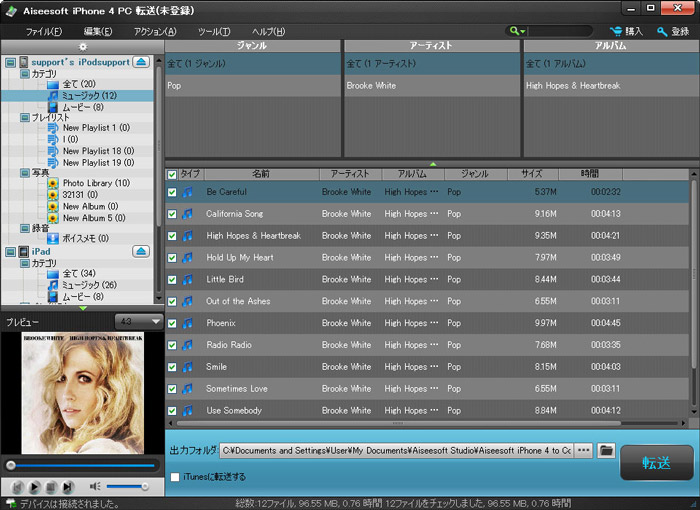
Task: Open the iPod movie category icon
Action: (x=53, y=107)
